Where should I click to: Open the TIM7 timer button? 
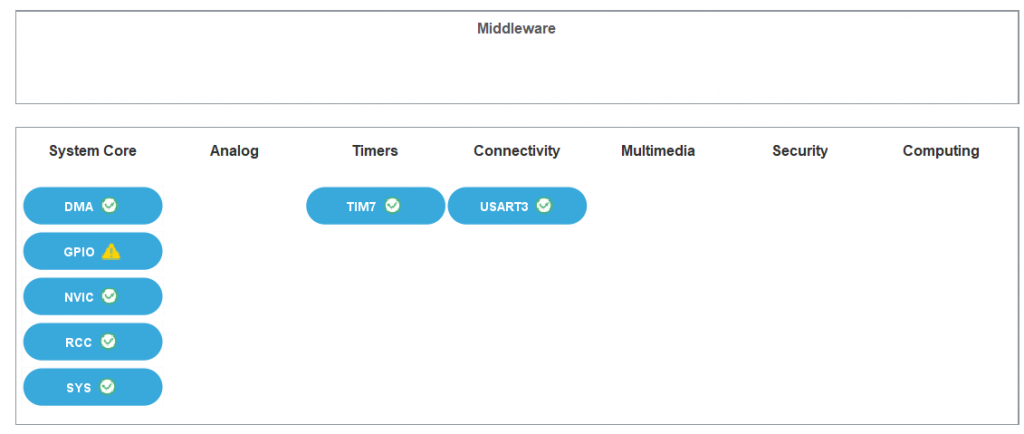[360, 206]
